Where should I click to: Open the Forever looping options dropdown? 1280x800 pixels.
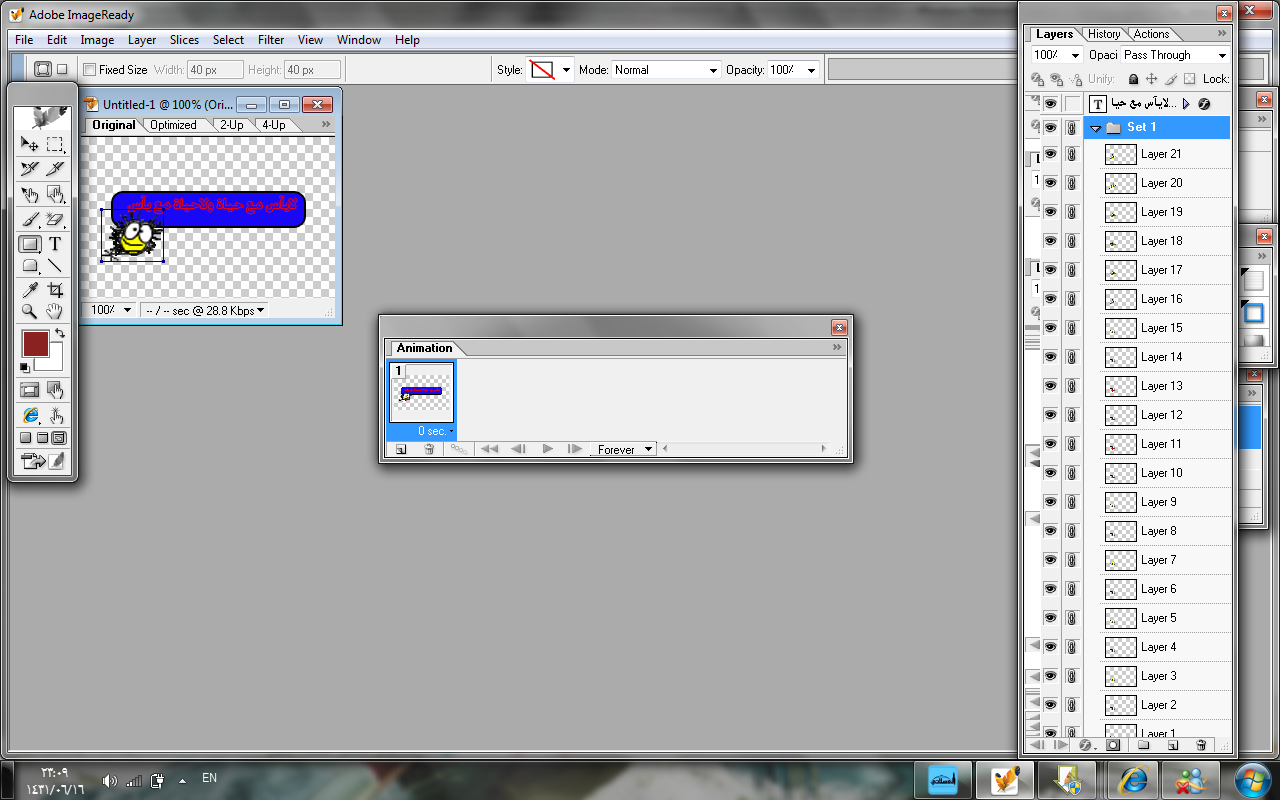(625, 449)
